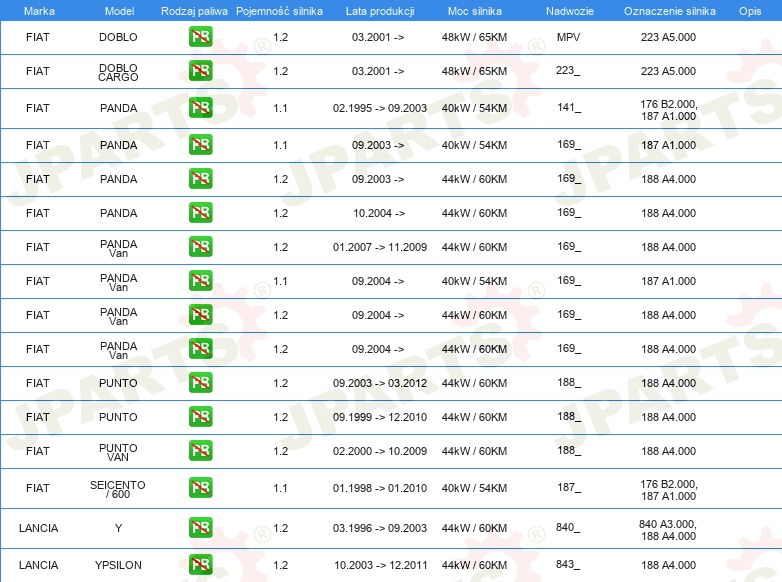Select the YPSILON model cell
The width and height of the screenshot is (782, 582).
[x=118, y=565]
